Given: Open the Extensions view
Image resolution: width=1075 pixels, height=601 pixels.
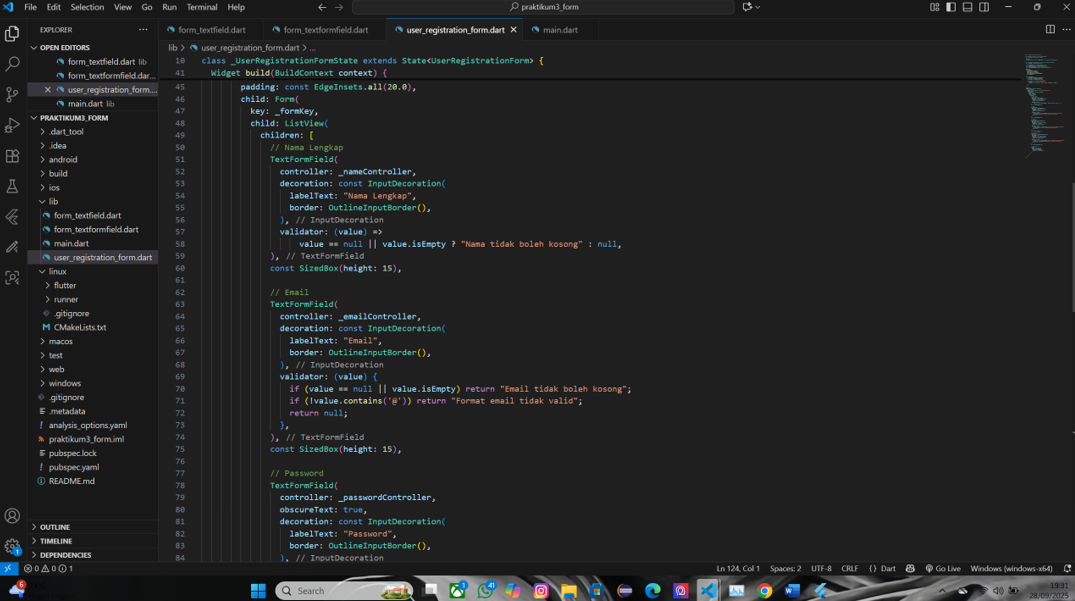Looking at the screenshot, I should click(12, 156).
